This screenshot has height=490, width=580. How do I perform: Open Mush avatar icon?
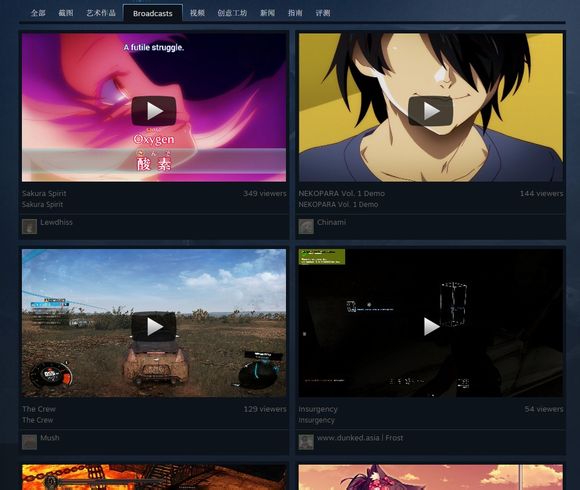(29, 442)
